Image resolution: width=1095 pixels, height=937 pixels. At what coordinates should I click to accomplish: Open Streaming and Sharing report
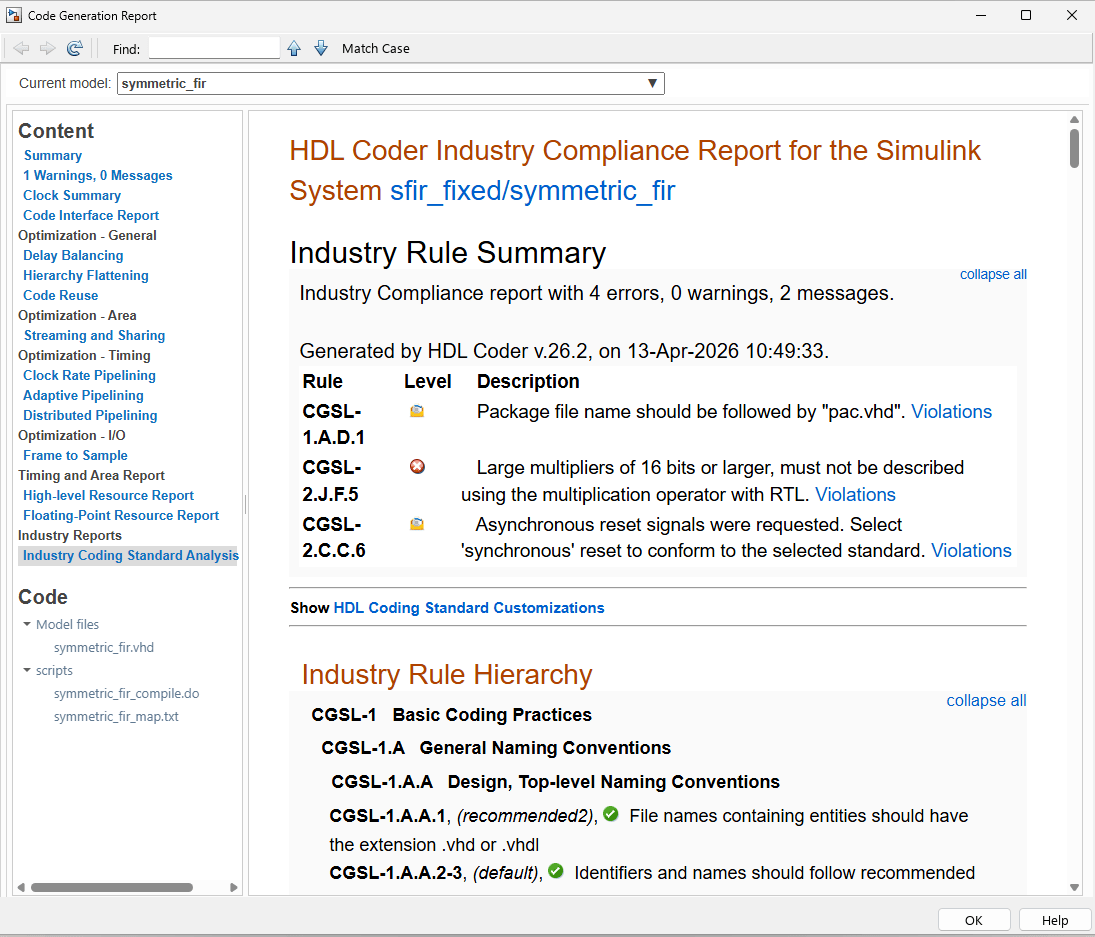click(94, 335)
